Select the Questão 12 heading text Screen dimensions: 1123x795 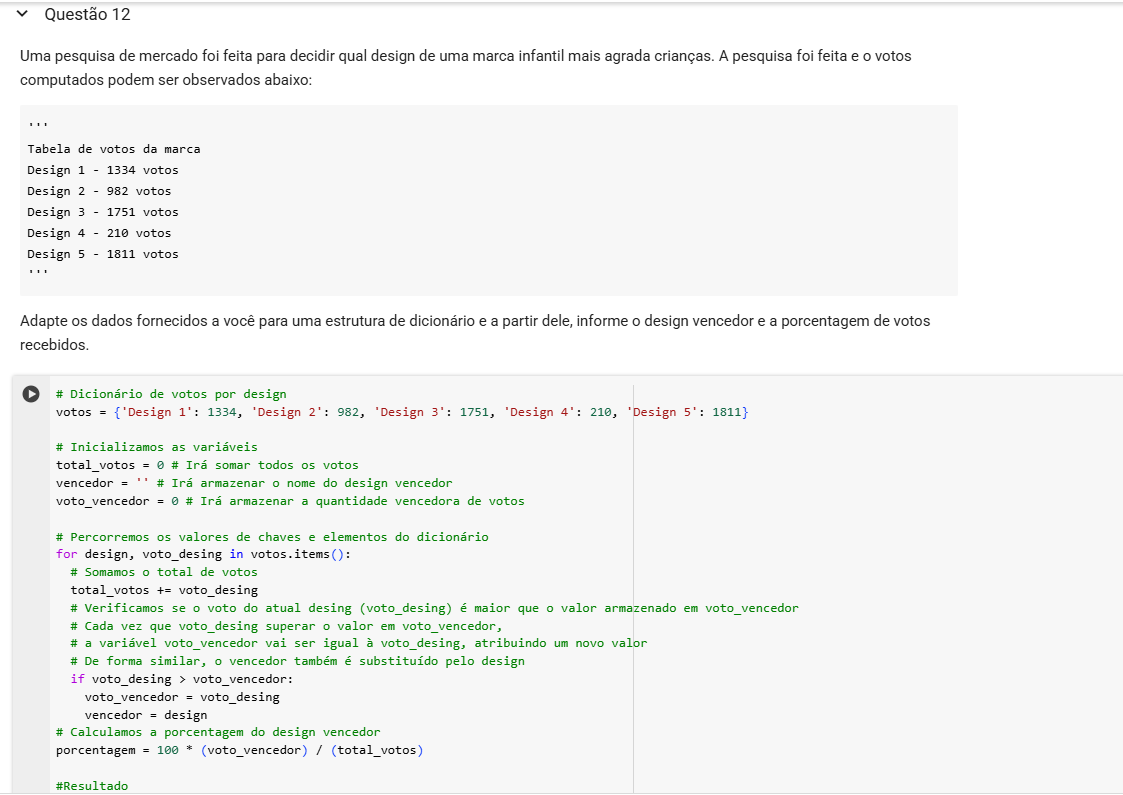point(87,14)
